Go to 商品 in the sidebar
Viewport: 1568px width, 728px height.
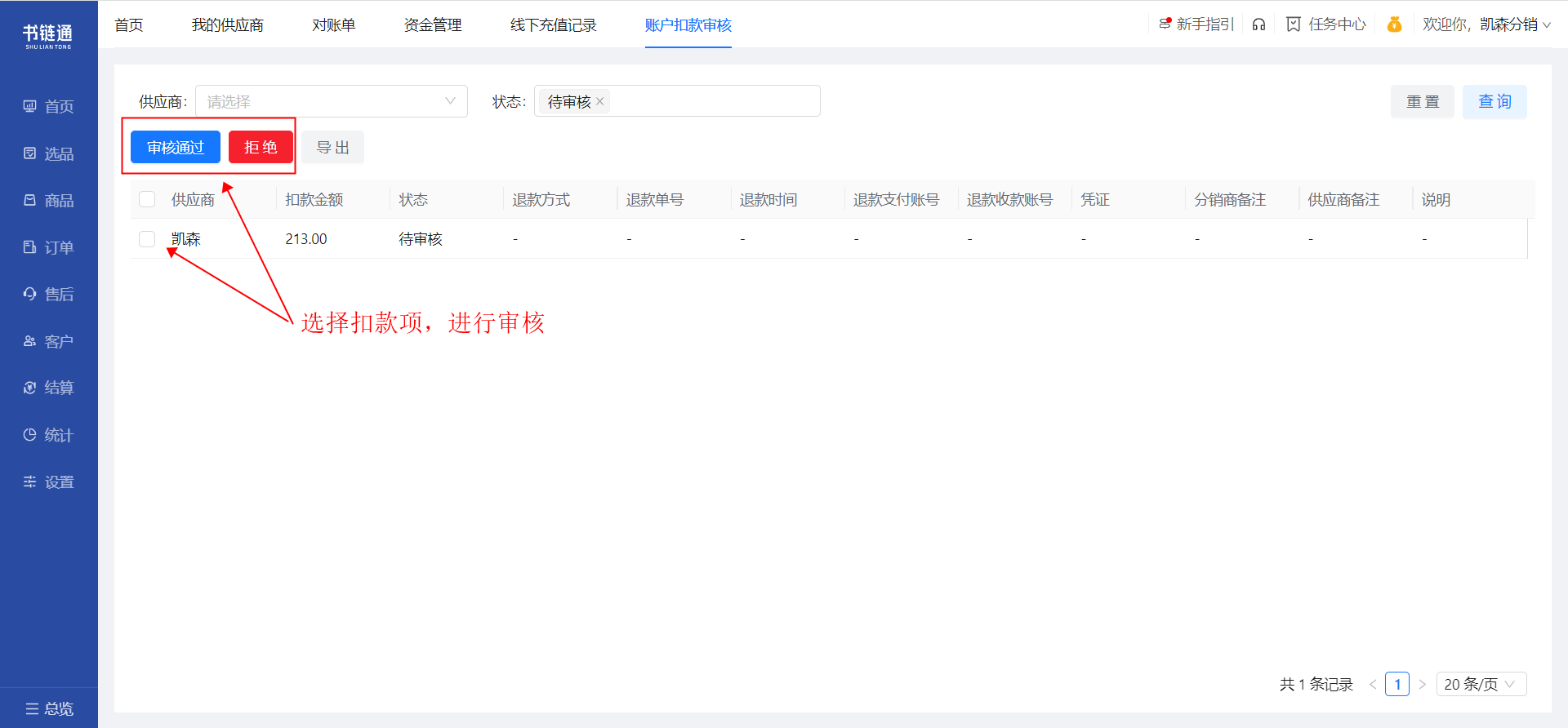[x=49, y=200]
